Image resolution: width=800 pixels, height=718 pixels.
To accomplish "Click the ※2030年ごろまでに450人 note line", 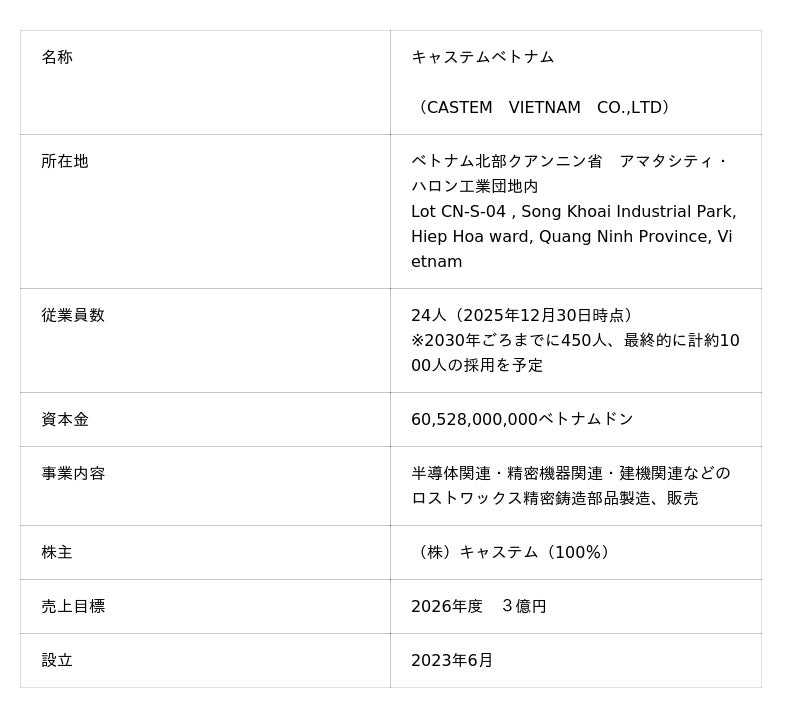I will 575,340.
